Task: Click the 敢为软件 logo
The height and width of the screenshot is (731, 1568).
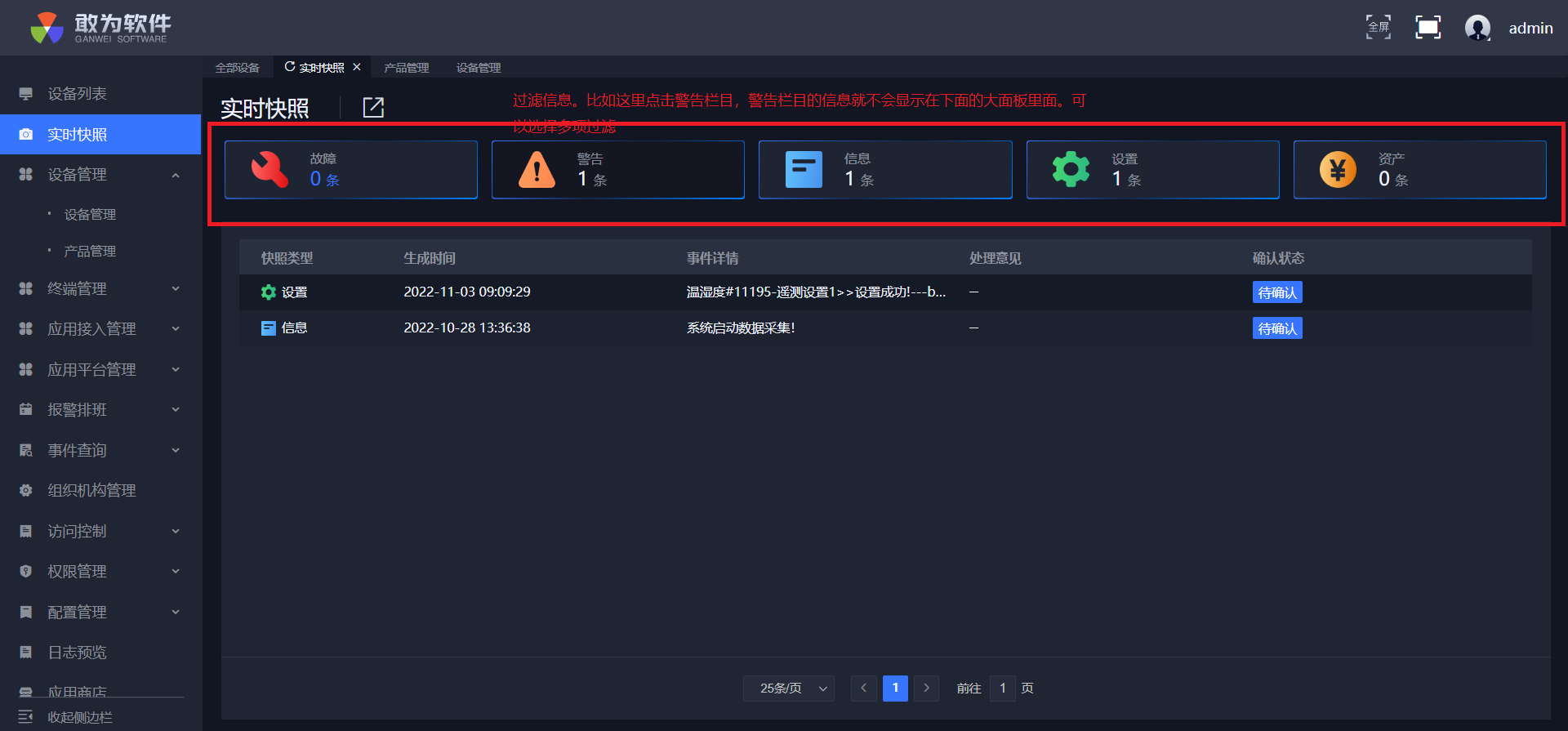Action: (x=100, y=28)
